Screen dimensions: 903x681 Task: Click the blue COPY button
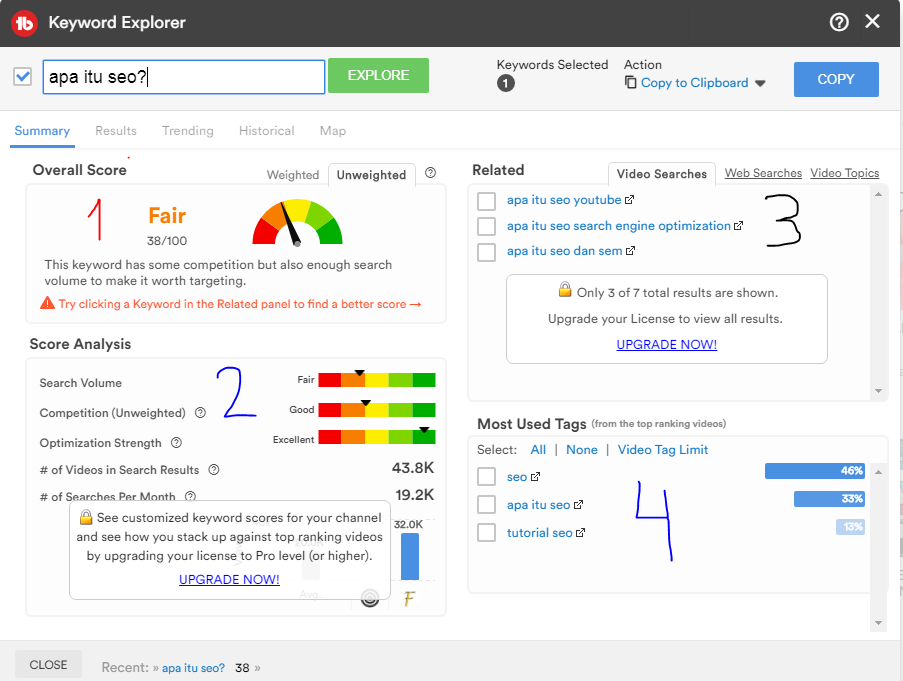(836, 79)
